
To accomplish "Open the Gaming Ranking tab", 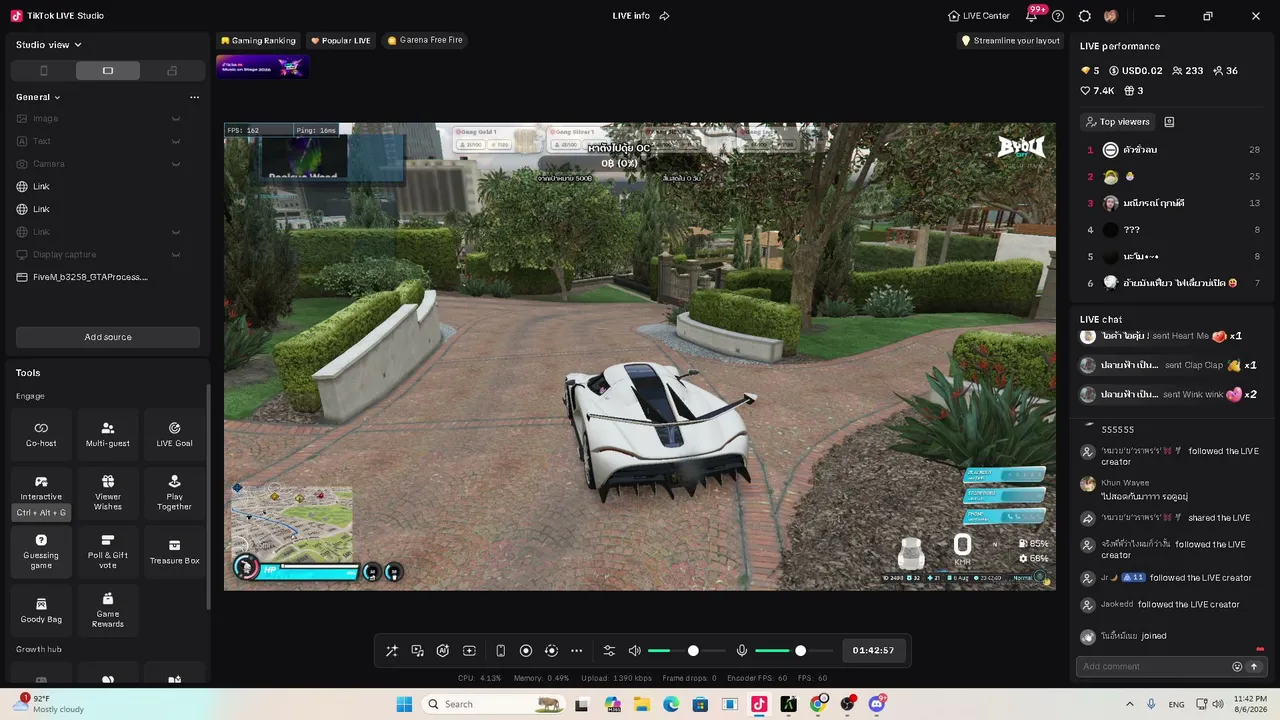I will pyautogui.click(x=258, y=41).
